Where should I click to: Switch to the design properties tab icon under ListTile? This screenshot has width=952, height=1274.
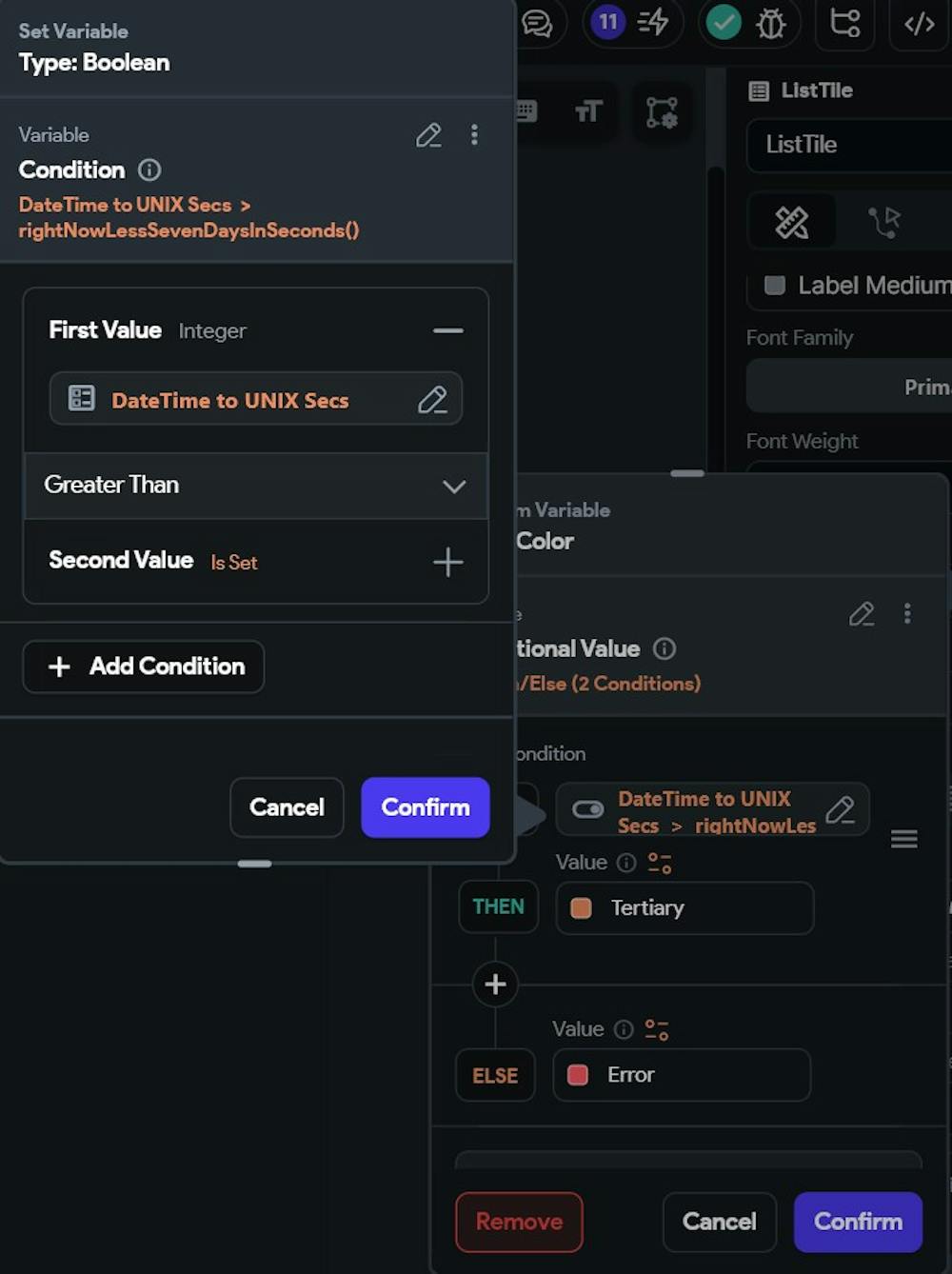[x=791, y=223]
